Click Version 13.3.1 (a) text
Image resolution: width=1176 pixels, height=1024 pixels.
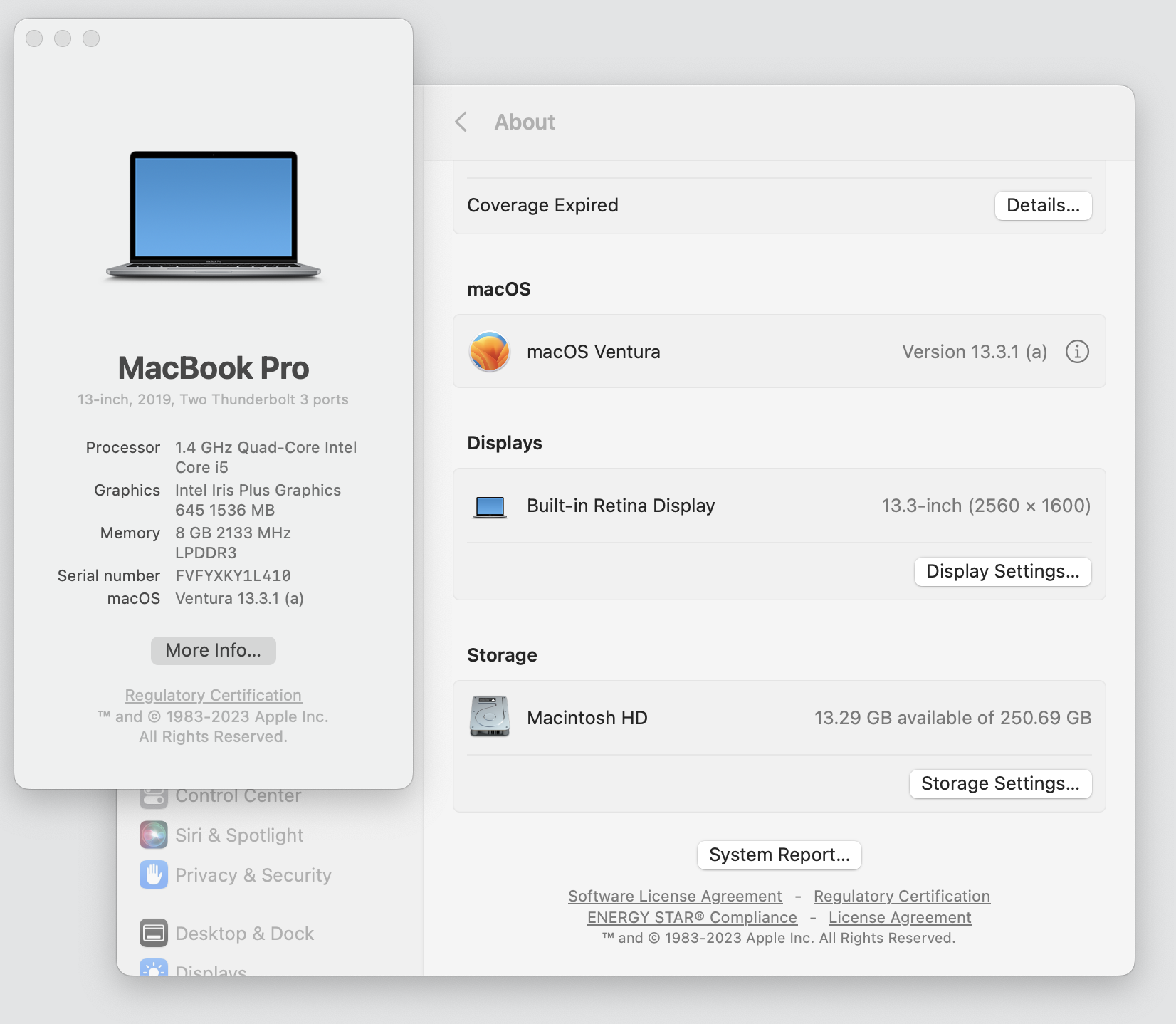(975, 352)
